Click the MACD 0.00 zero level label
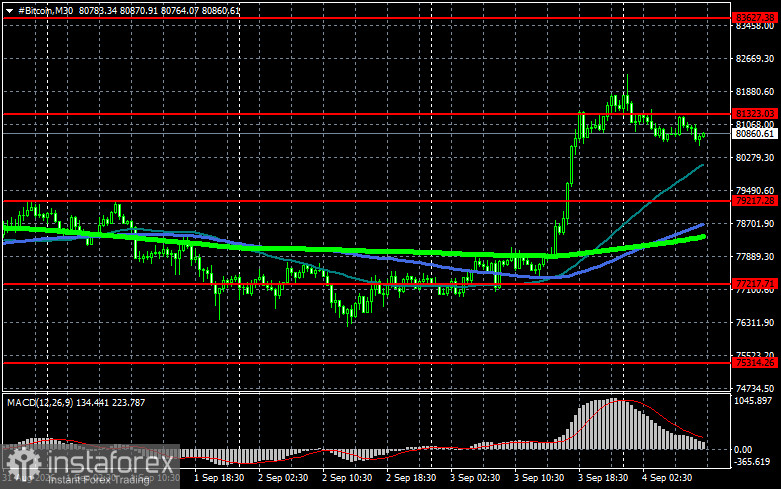This screenshot has width=781, height=489. [x=743, y=450]
